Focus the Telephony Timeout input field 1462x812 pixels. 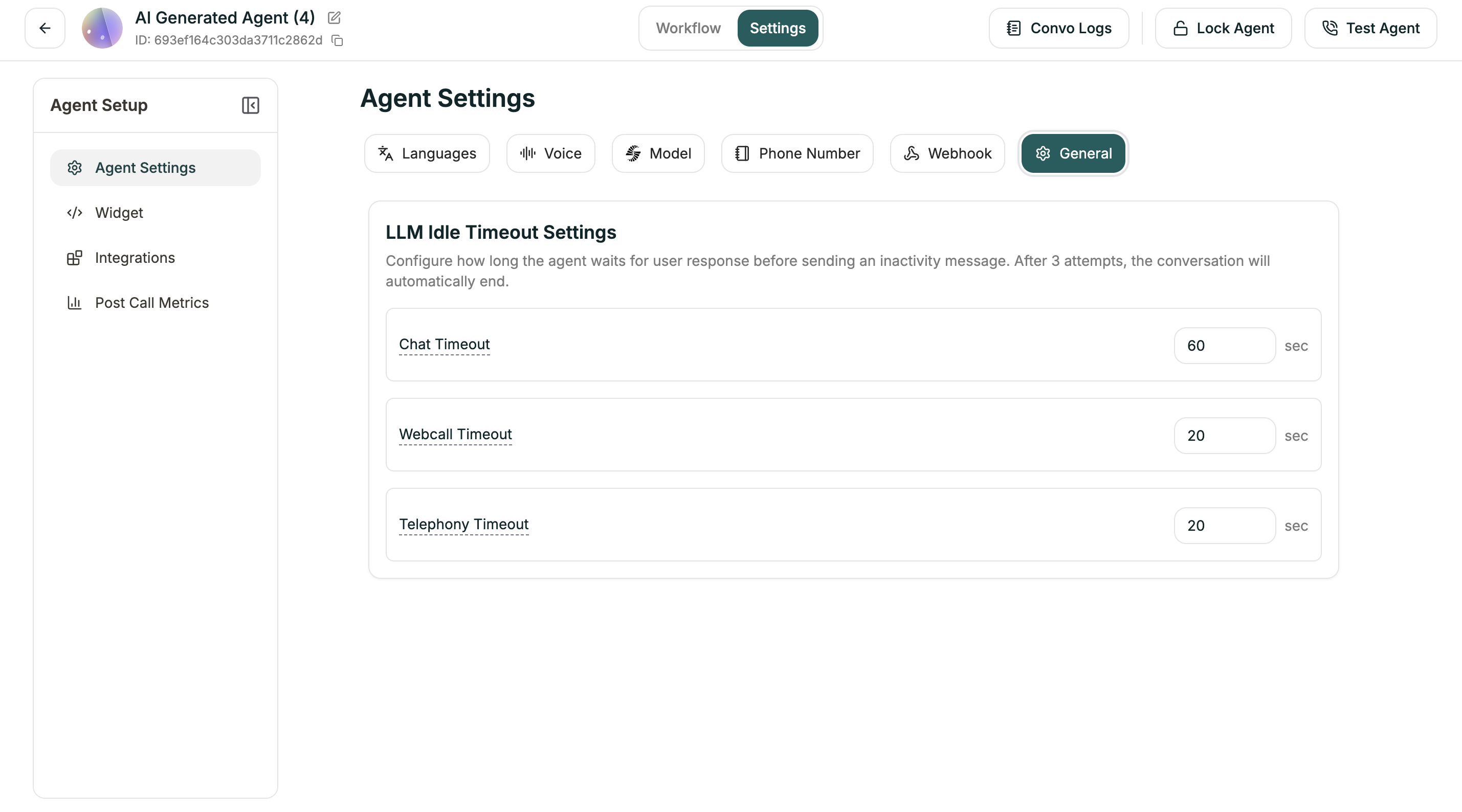(1224, 526)
